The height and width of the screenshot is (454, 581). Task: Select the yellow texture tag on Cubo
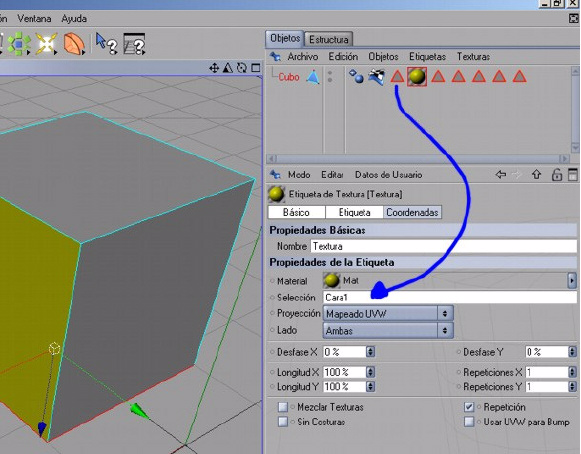tap(417, 77)
